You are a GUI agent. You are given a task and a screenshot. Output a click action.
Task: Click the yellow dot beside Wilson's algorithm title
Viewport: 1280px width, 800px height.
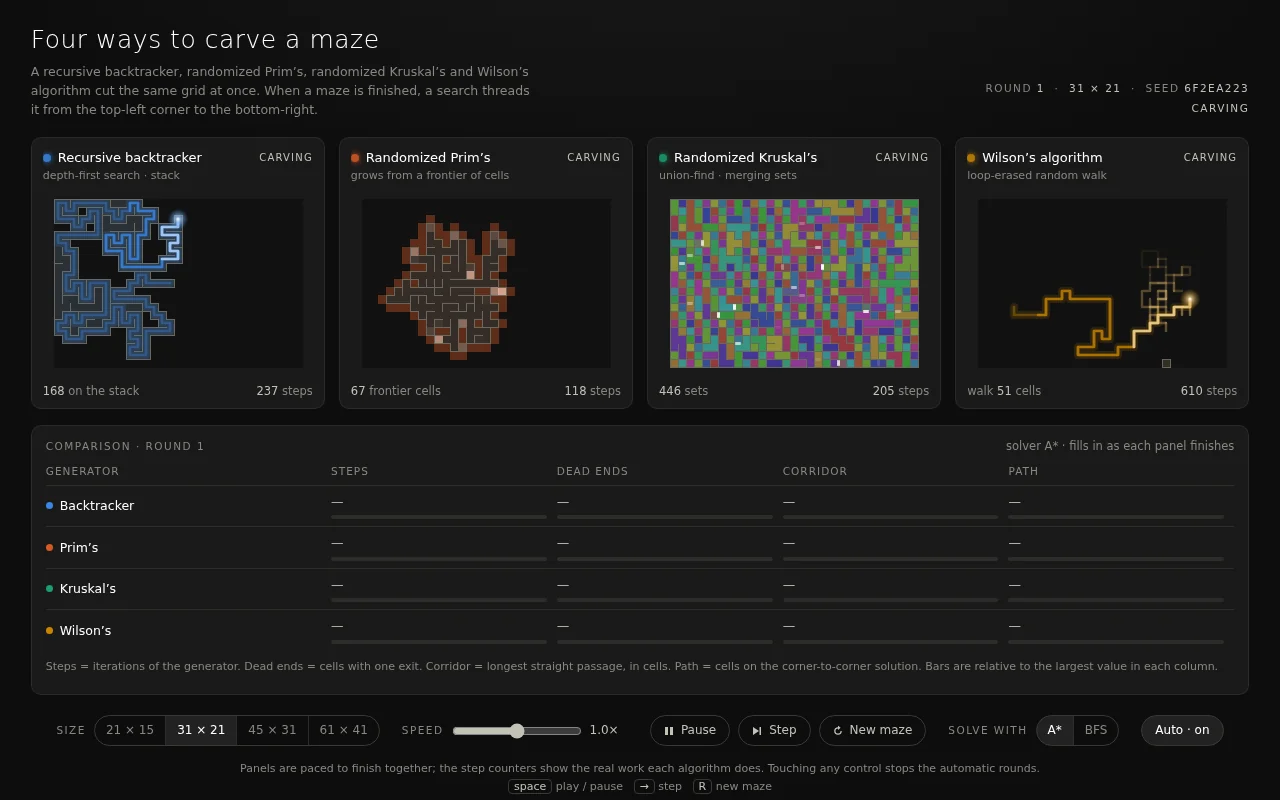(971, 158)
